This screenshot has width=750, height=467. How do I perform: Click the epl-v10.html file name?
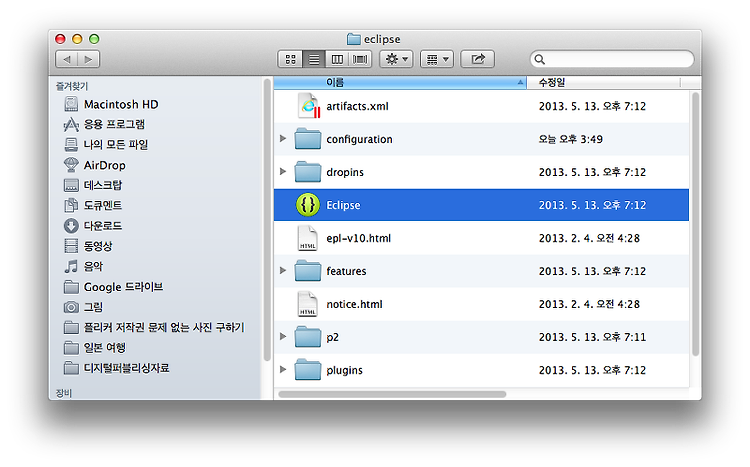click(358, 238)
